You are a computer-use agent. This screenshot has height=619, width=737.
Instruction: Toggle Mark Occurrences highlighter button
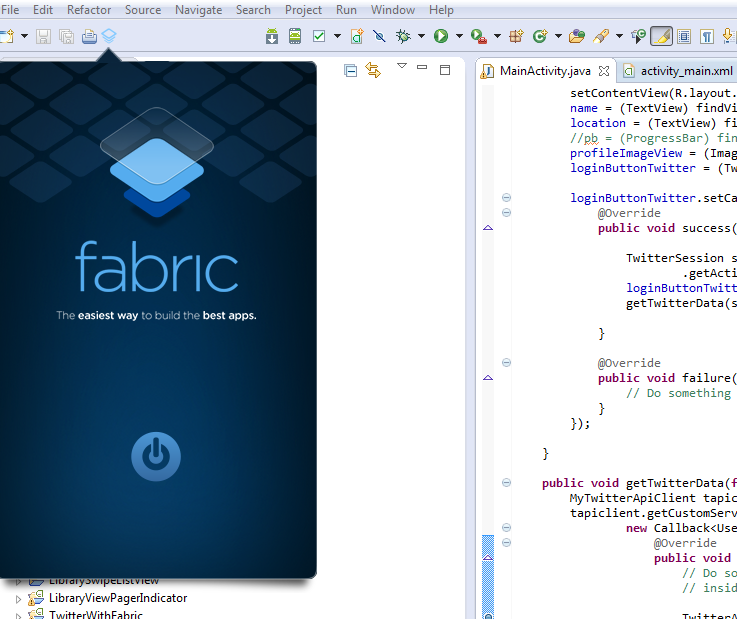coord(660,36)
